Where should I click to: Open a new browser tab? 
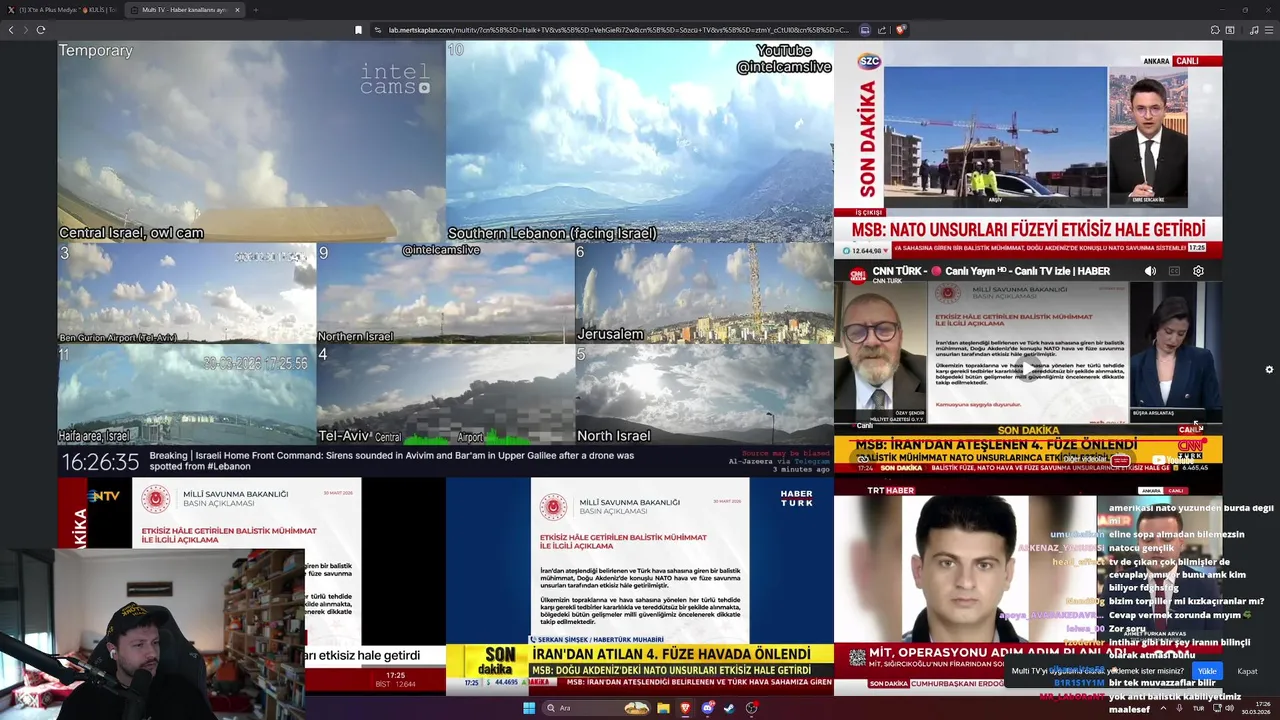tap(255, 10)
